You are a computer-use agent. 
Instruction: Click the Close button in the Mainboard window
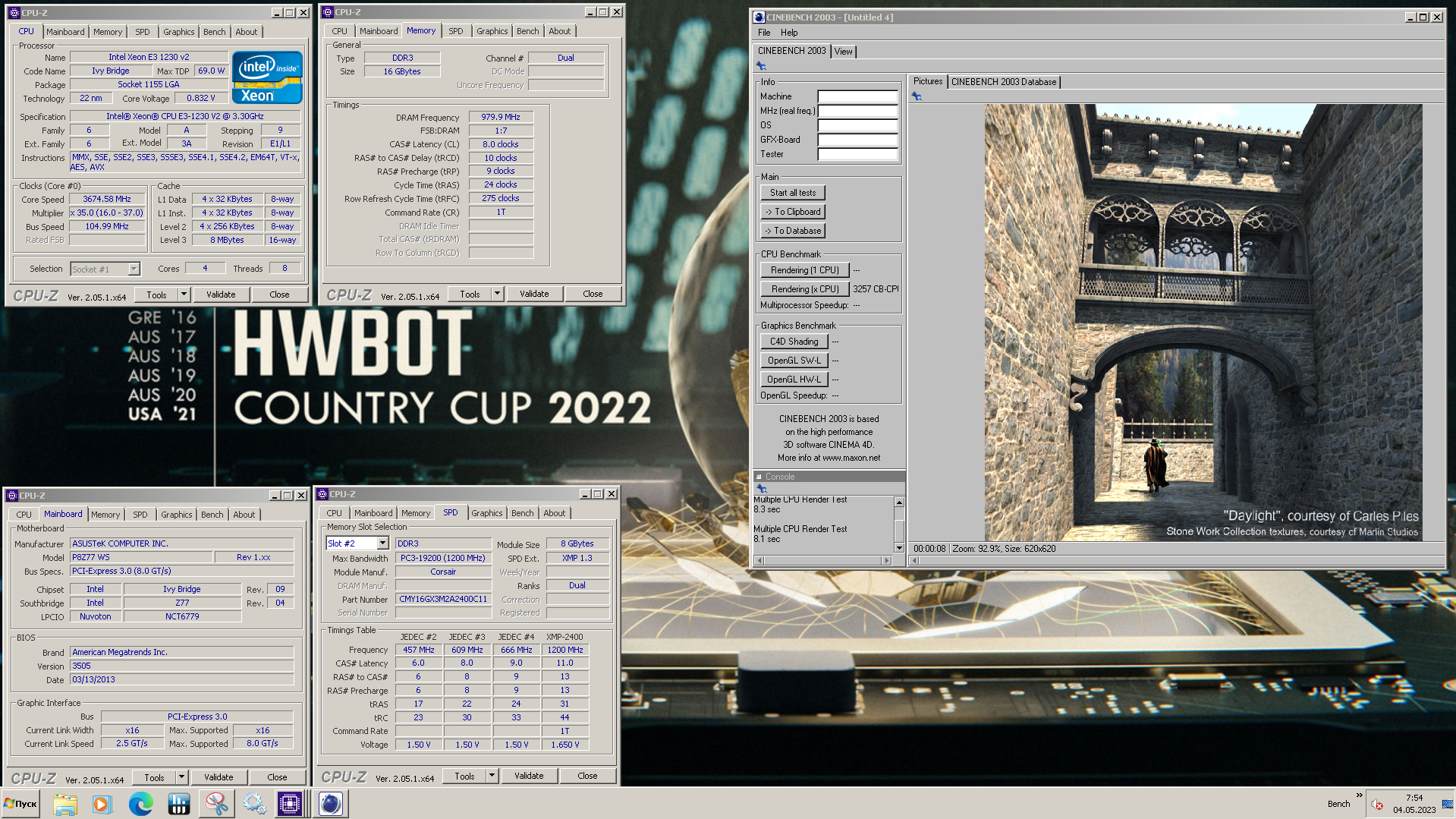[277, 777]
